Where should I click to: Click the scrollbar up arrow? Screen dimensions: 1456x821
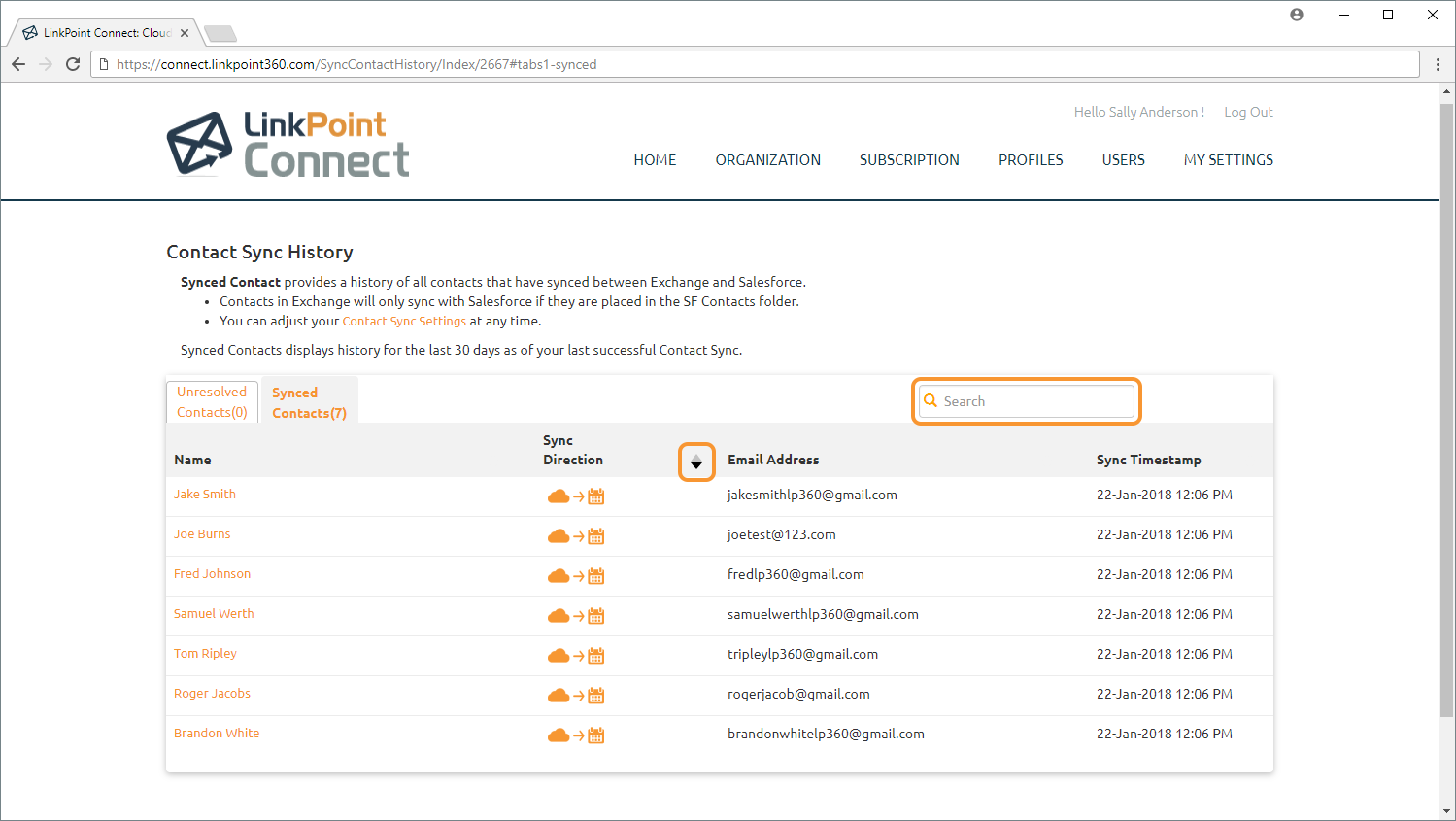pos(1447,92)
